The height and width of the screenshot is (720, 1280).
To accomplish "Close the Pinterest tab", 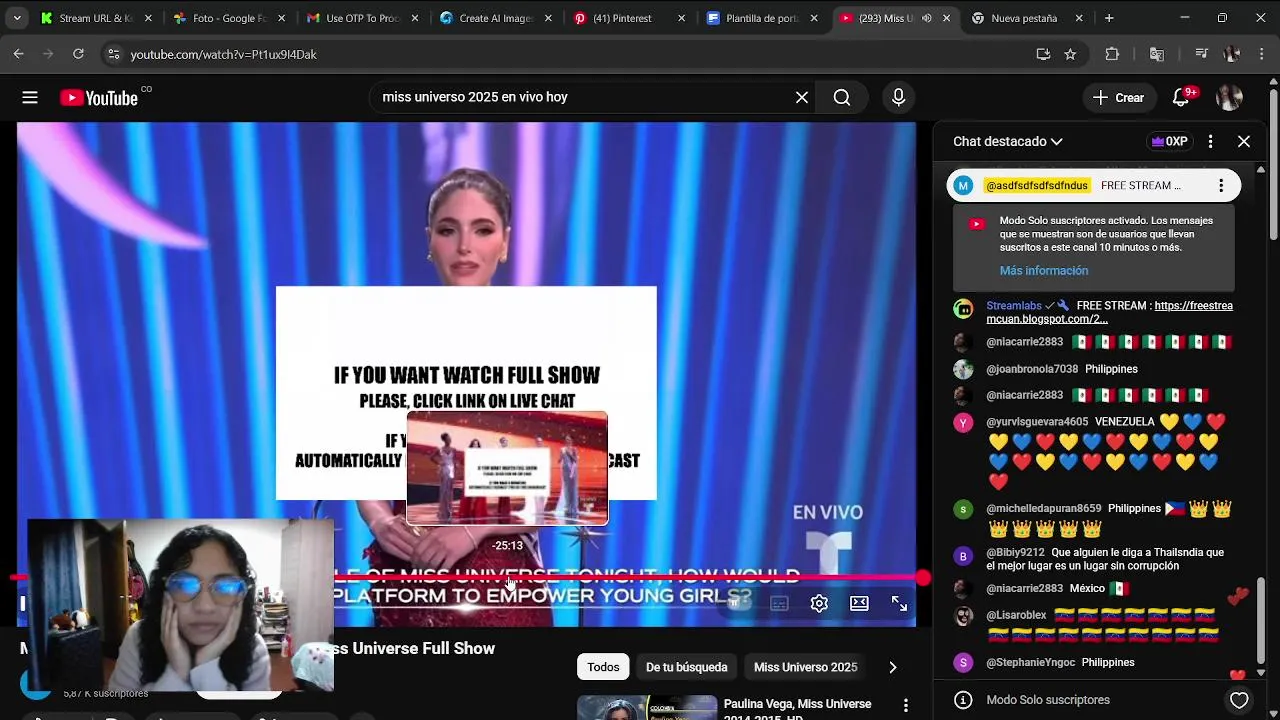I will tap(682, 18).
